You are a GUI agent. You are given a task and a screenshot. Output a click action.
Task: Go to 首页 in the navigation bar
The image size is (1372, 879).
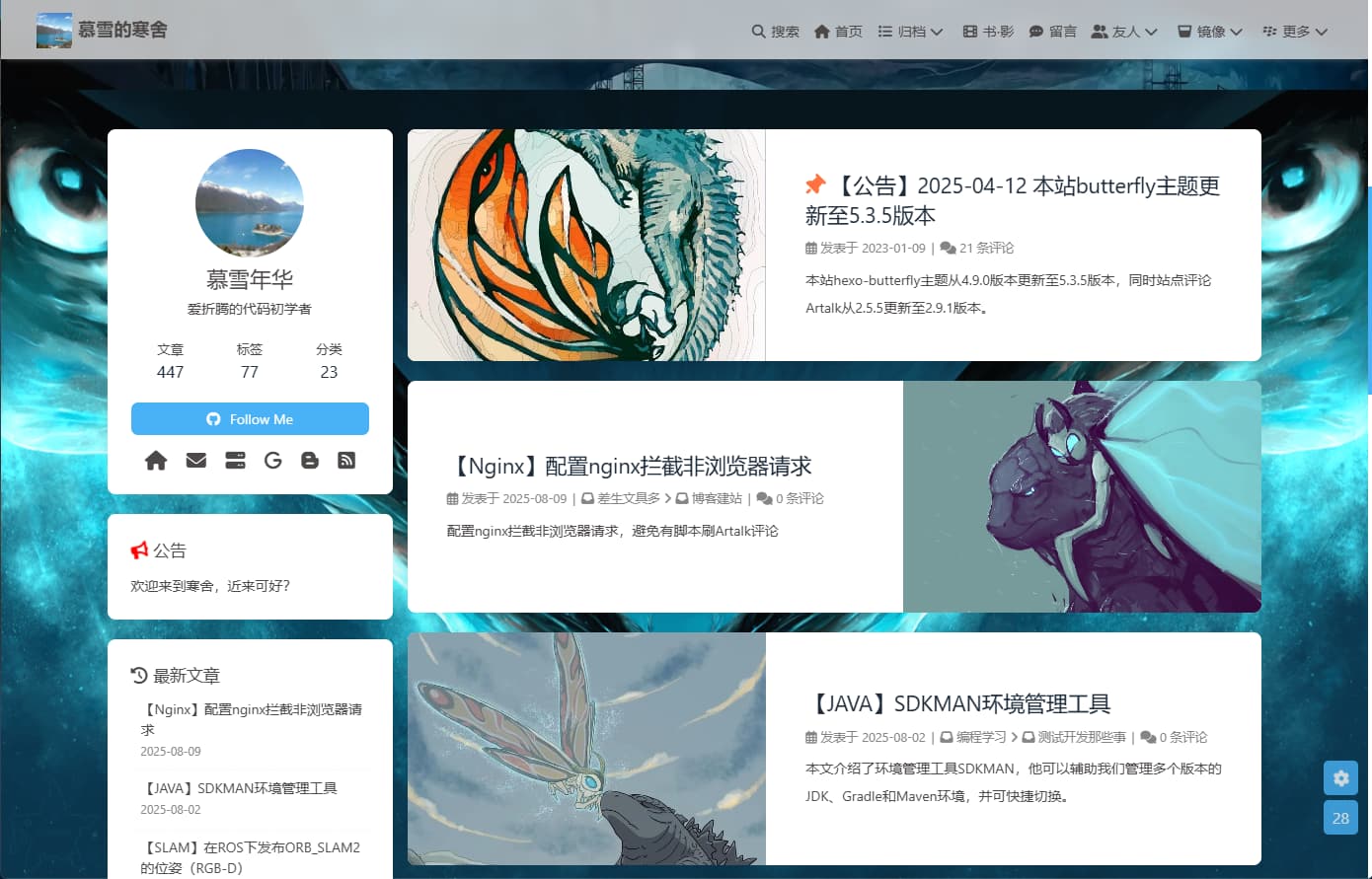click(x=838, y=32)
